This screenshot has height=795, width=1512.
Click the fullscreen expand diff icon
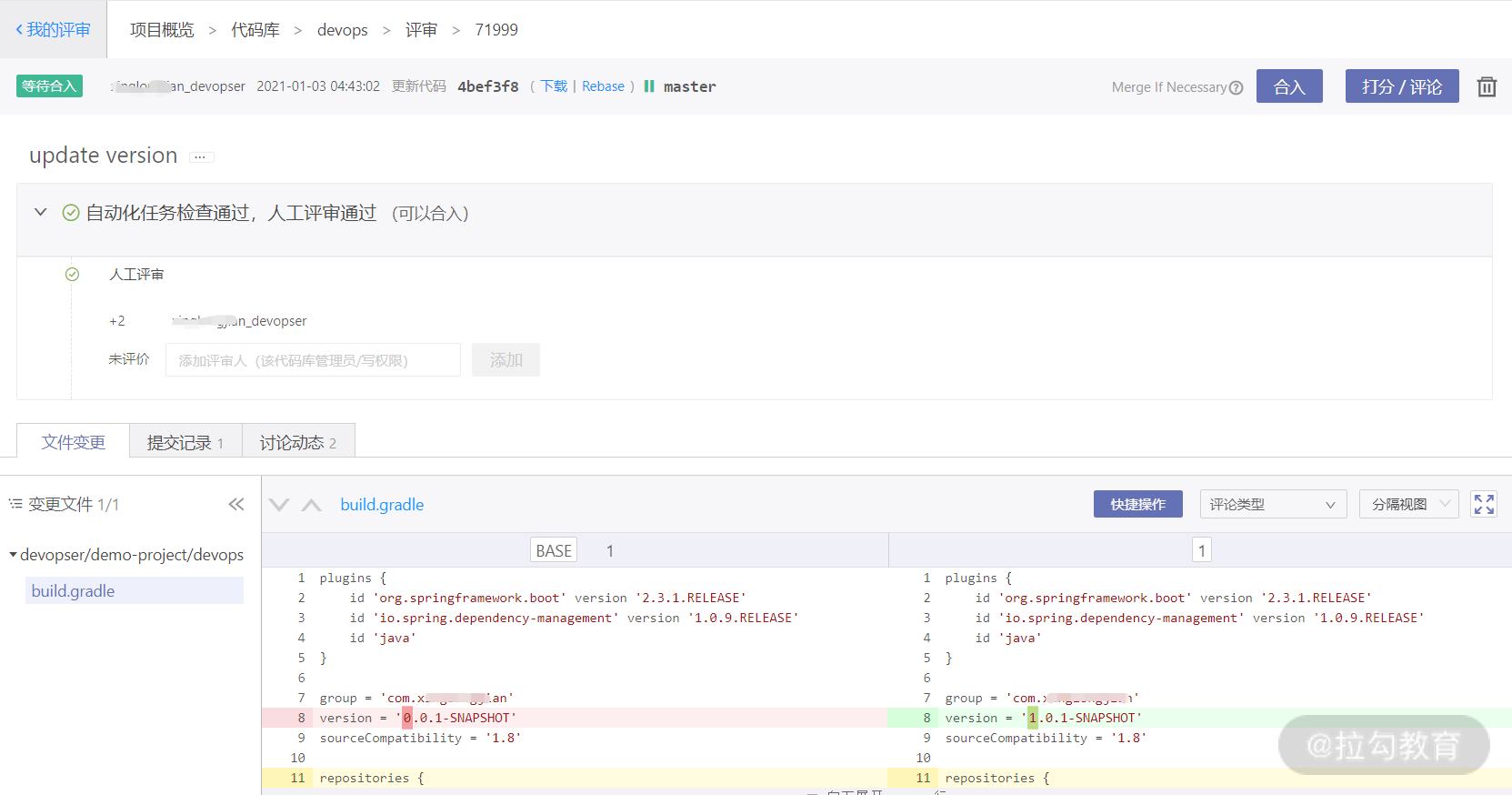click(x=1484, y=504)
